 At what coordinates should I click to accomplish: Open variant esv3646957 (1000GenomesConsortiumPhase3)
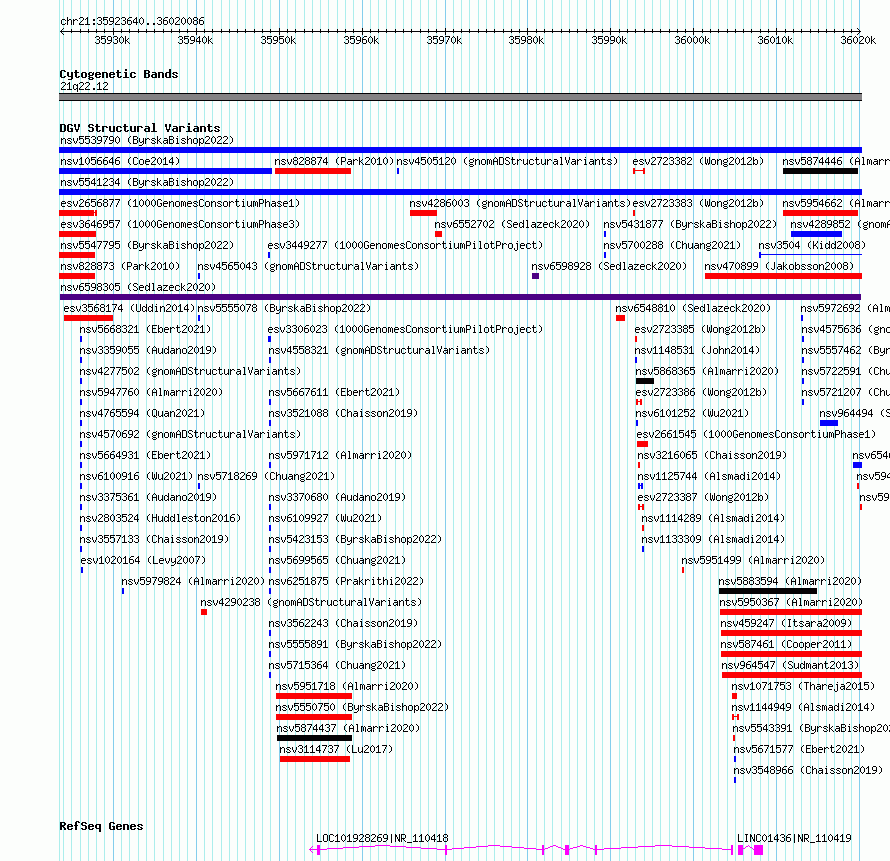180,224
